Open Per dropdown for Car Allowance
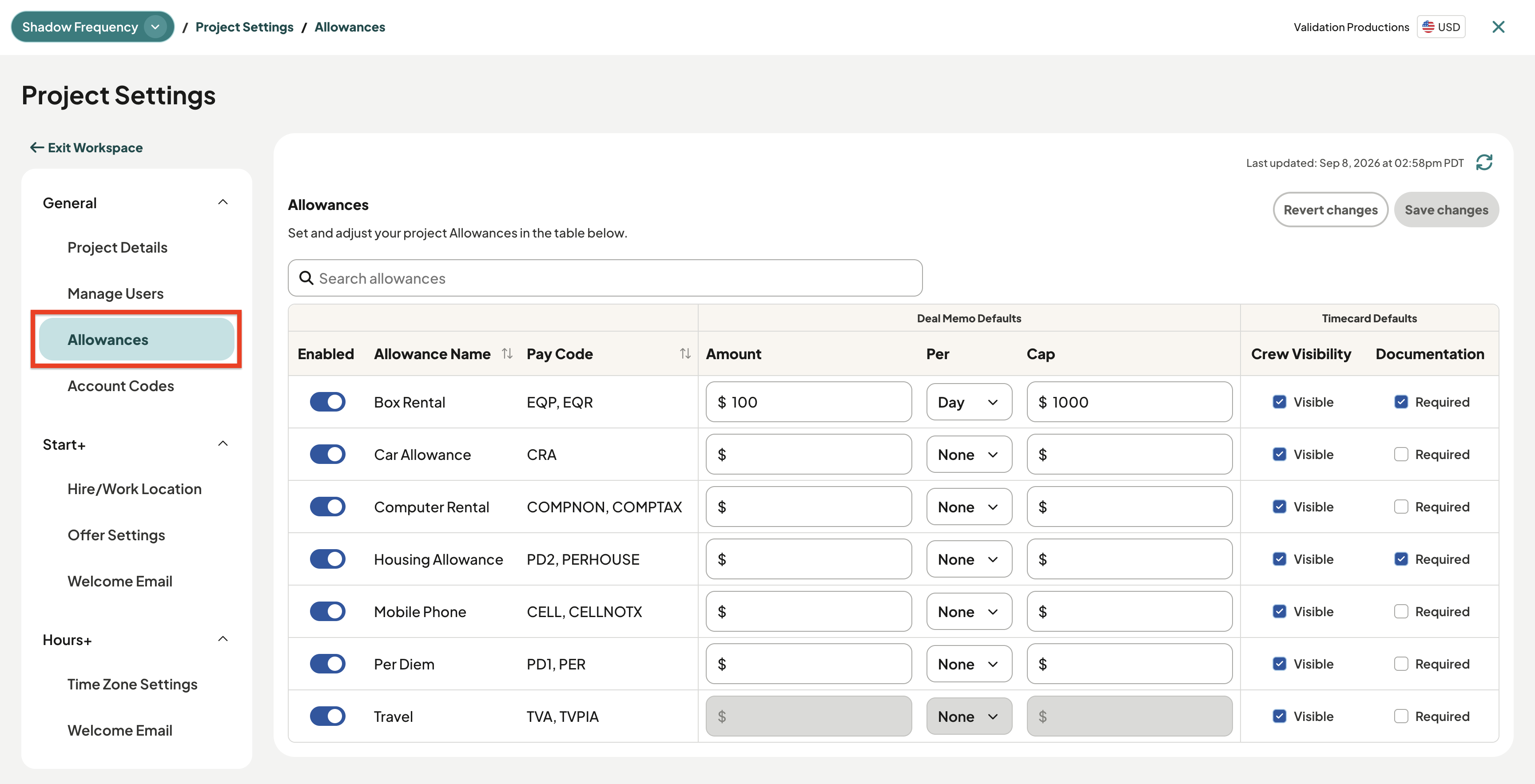Image resolution: width=1535 pixels, height=784 pixels. [x=969, y=455]
